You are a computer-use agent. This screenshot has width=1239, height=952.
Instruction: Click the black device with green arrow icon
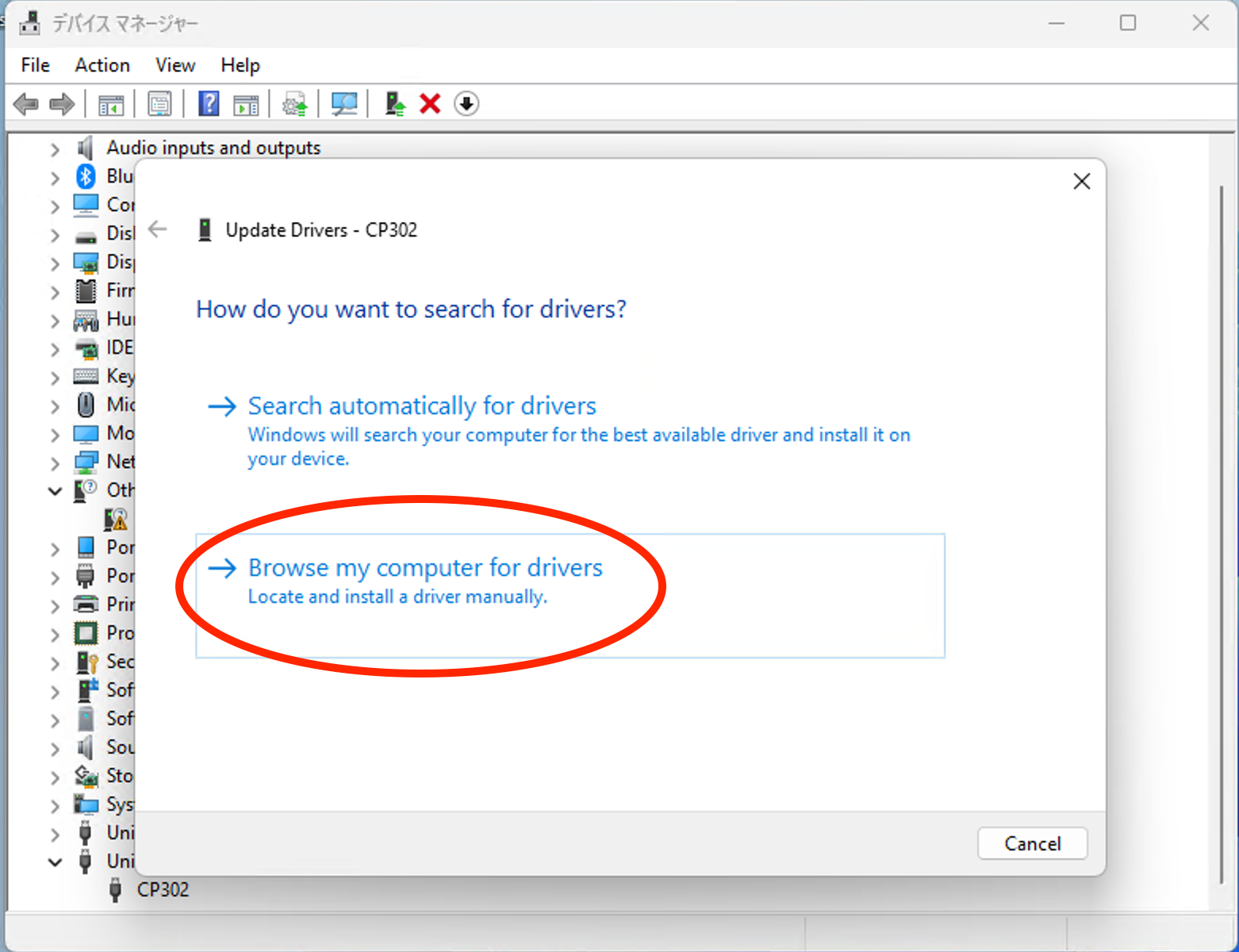394,104
